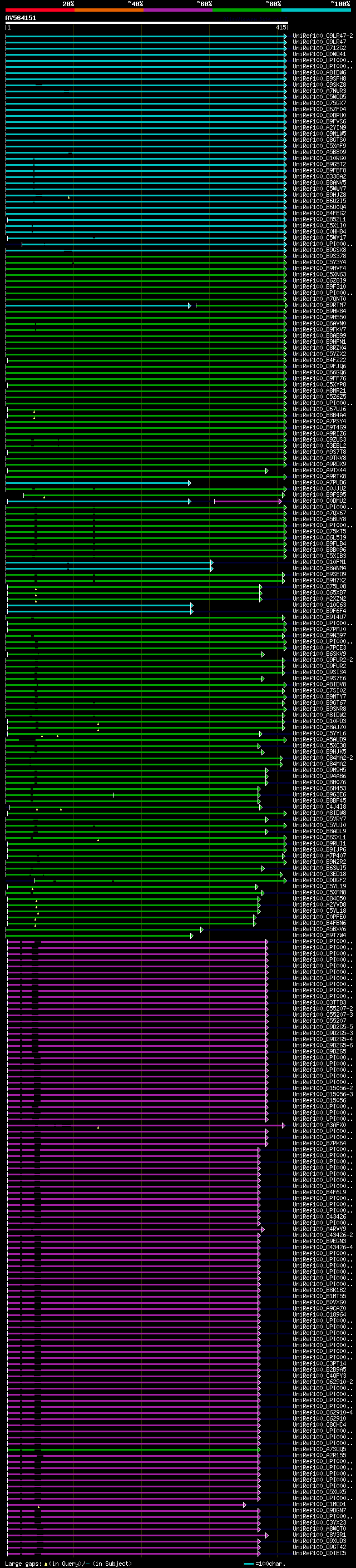Click the red 20% identity color bar
The height and width of the screenshot is (1568, 356).
tap(39, 10)
